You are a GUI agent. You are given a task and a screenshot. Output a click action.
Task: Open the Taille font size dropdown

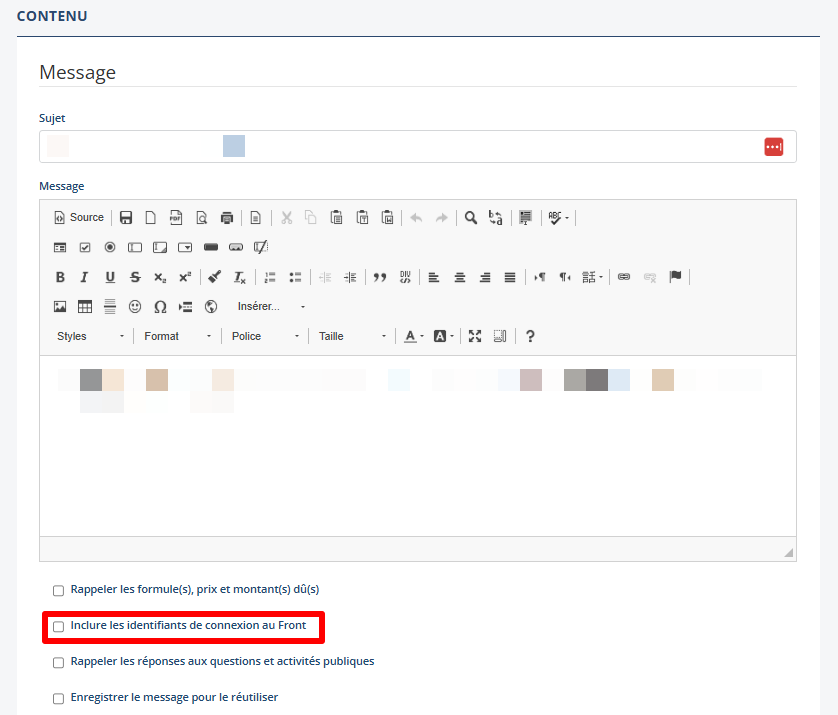[x=352, y=336]
